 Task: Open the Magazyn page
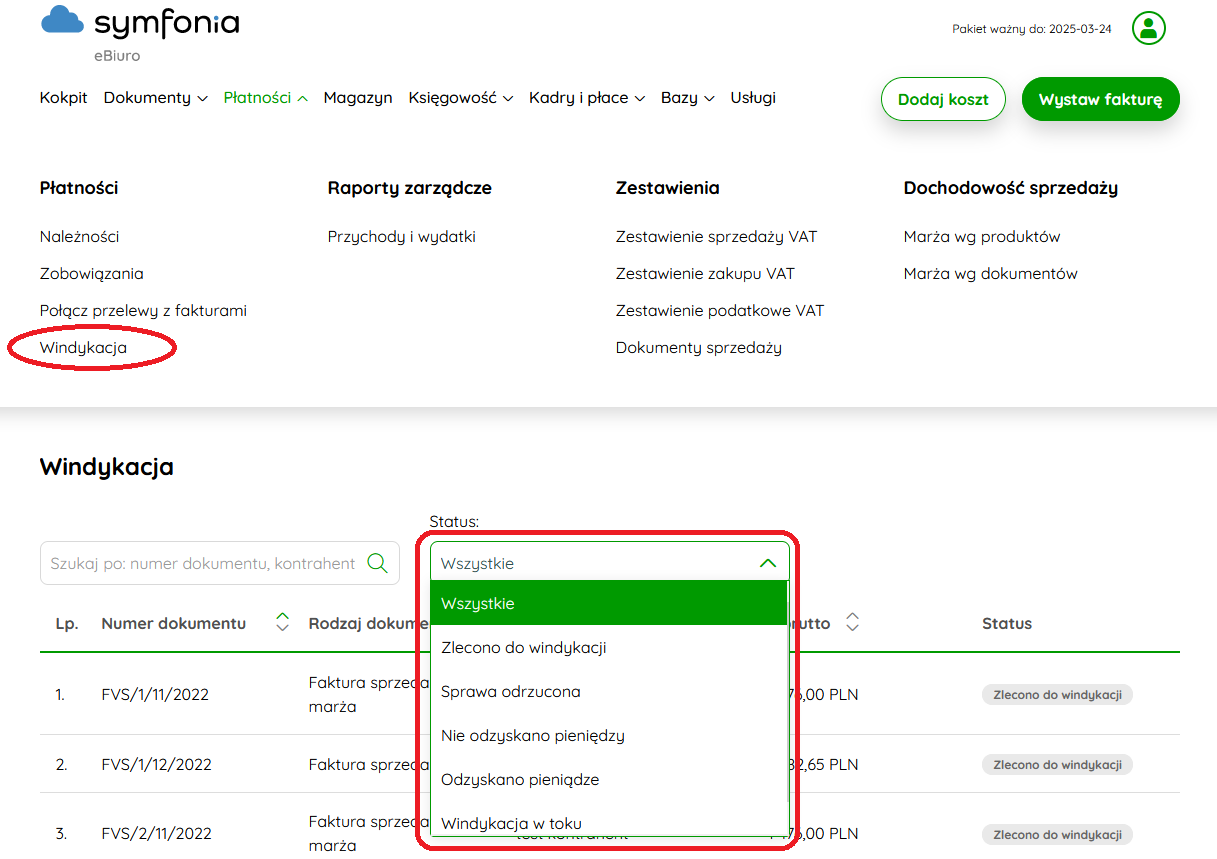point(358,98)
